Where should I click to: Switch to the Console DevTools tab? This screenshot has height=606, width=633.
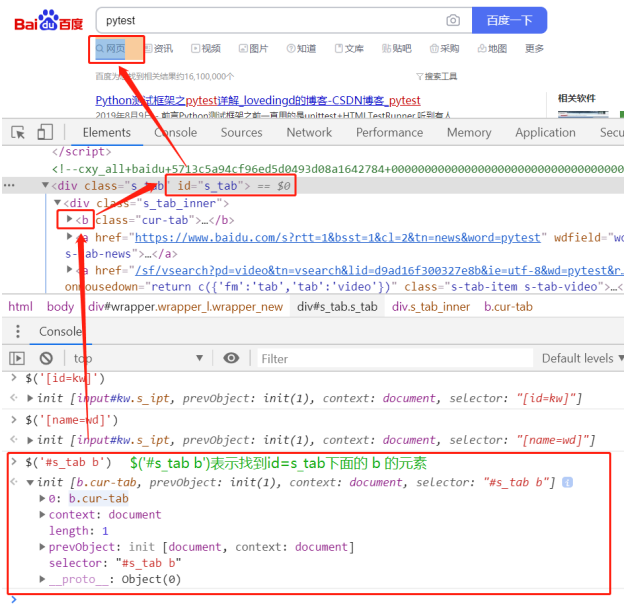pyautogui.click(x=176, y=132)
